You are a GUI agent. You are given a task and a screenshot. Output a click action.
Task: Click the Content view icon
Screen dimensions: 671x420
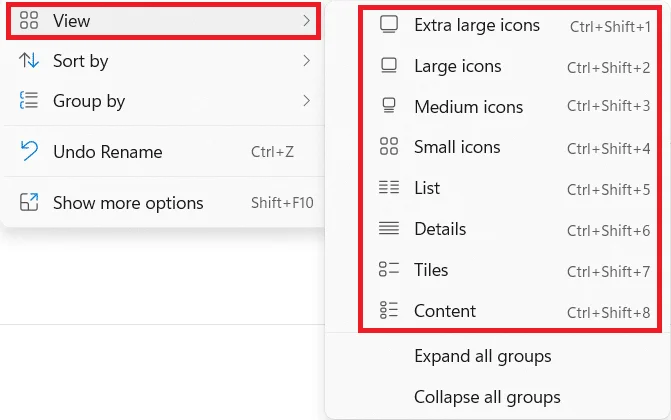click(x=389, y=310)
